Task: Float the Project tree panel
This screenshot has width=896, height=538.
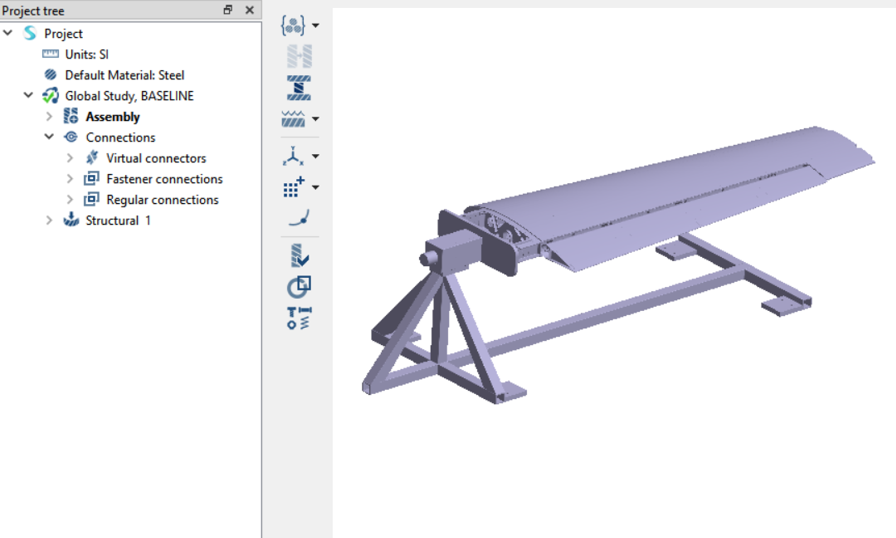Action: pyautogui.click(x=228, y=10)
